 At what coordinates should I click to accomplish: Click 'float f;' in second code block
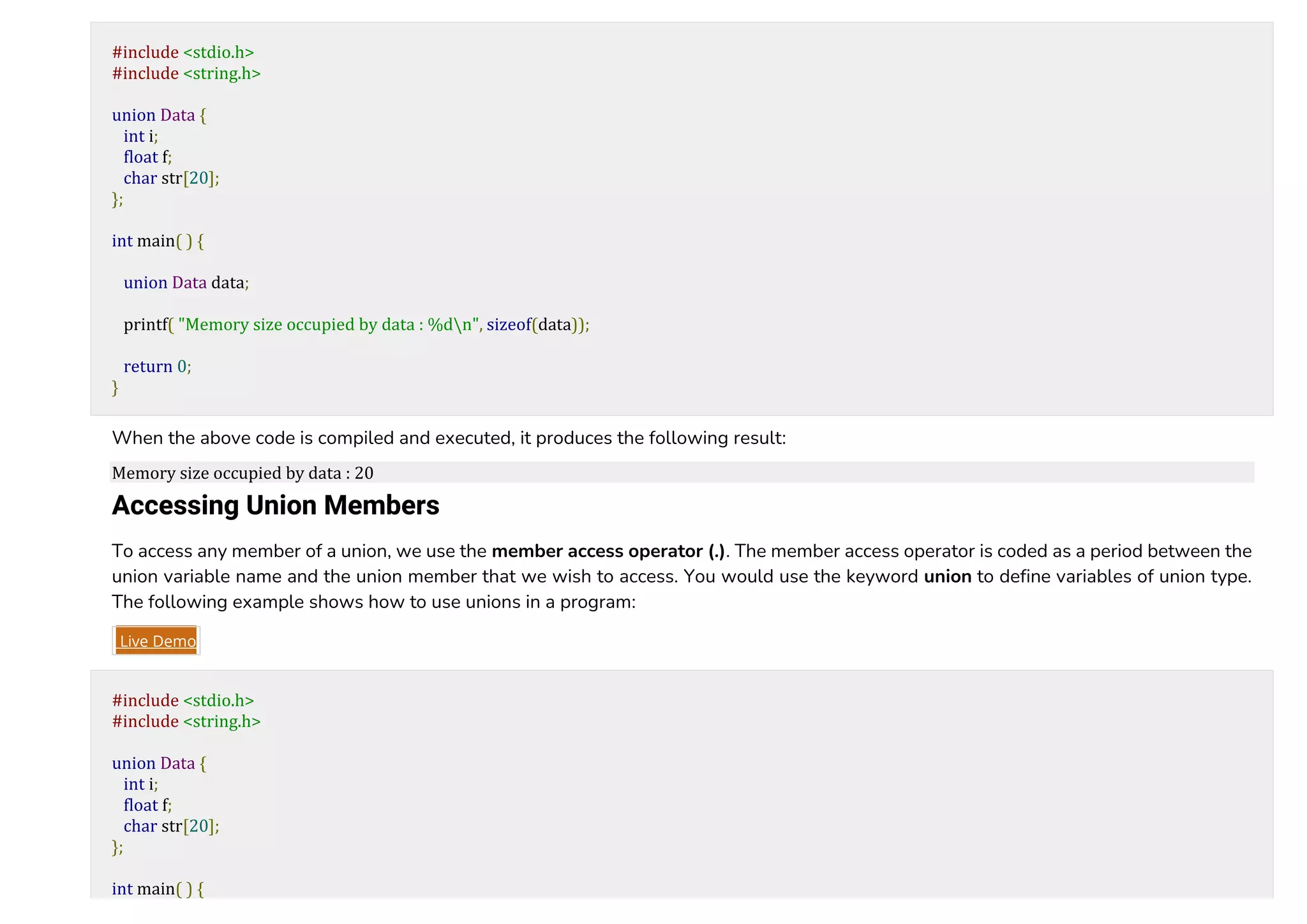point(148,805)
